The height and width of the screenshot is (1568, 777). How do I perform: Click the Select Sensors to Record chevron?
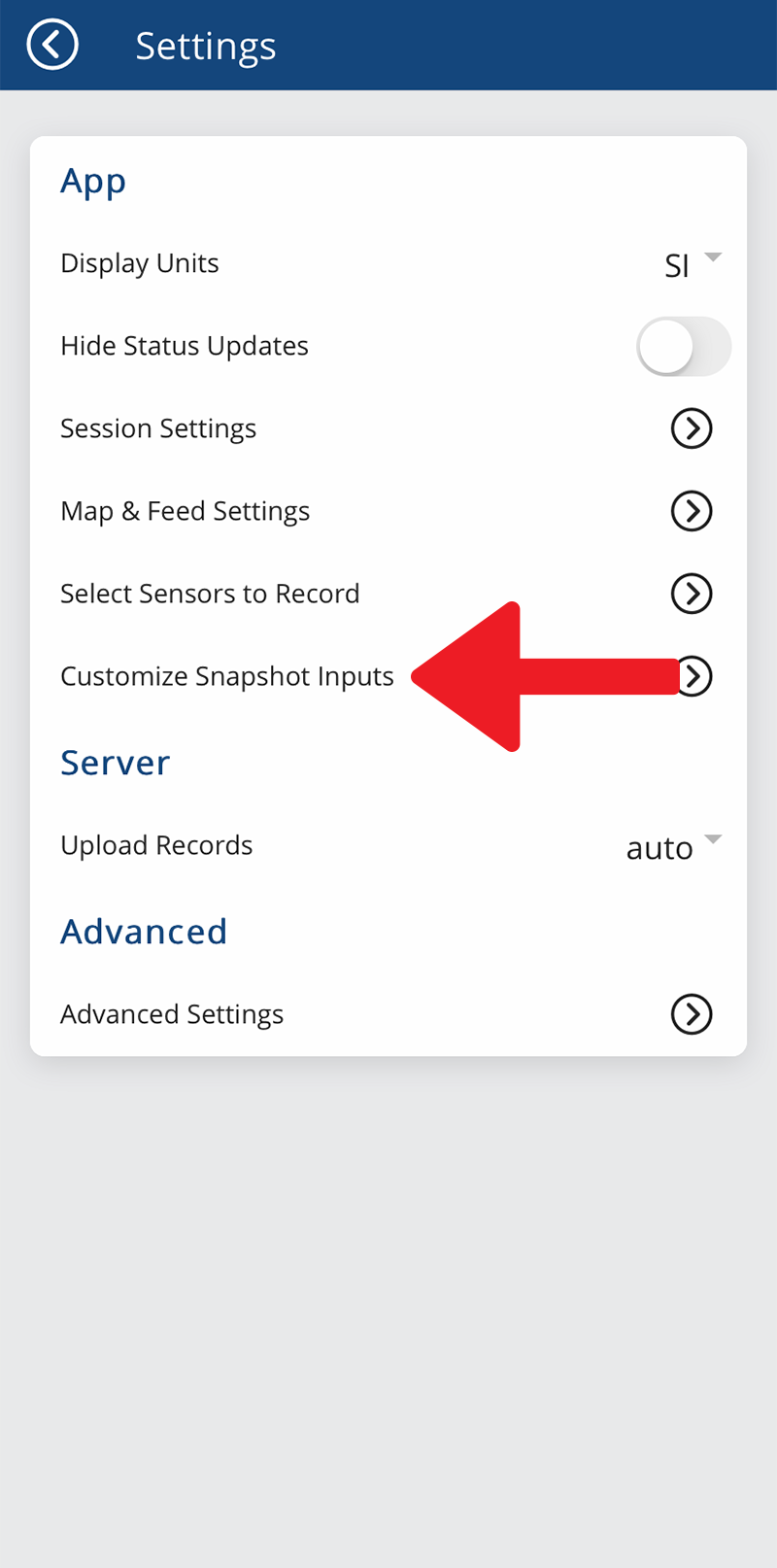692,594
